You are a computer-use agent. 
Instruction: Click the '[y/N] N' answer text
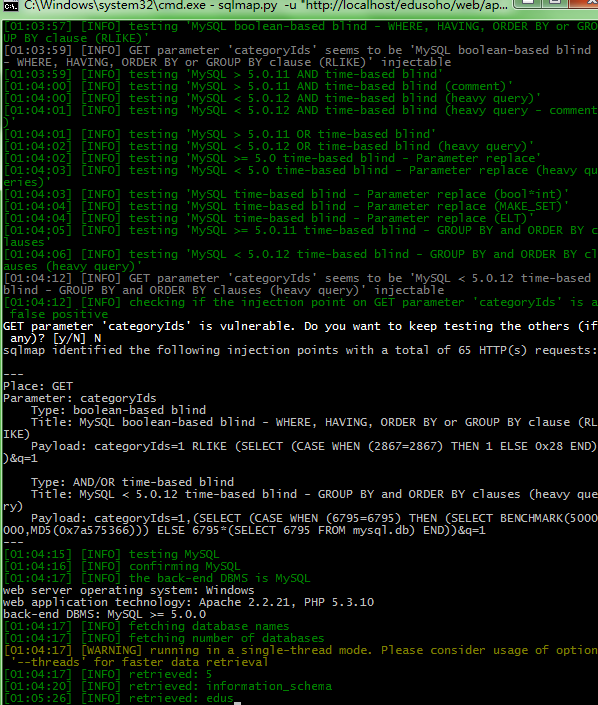pos(76,338)
